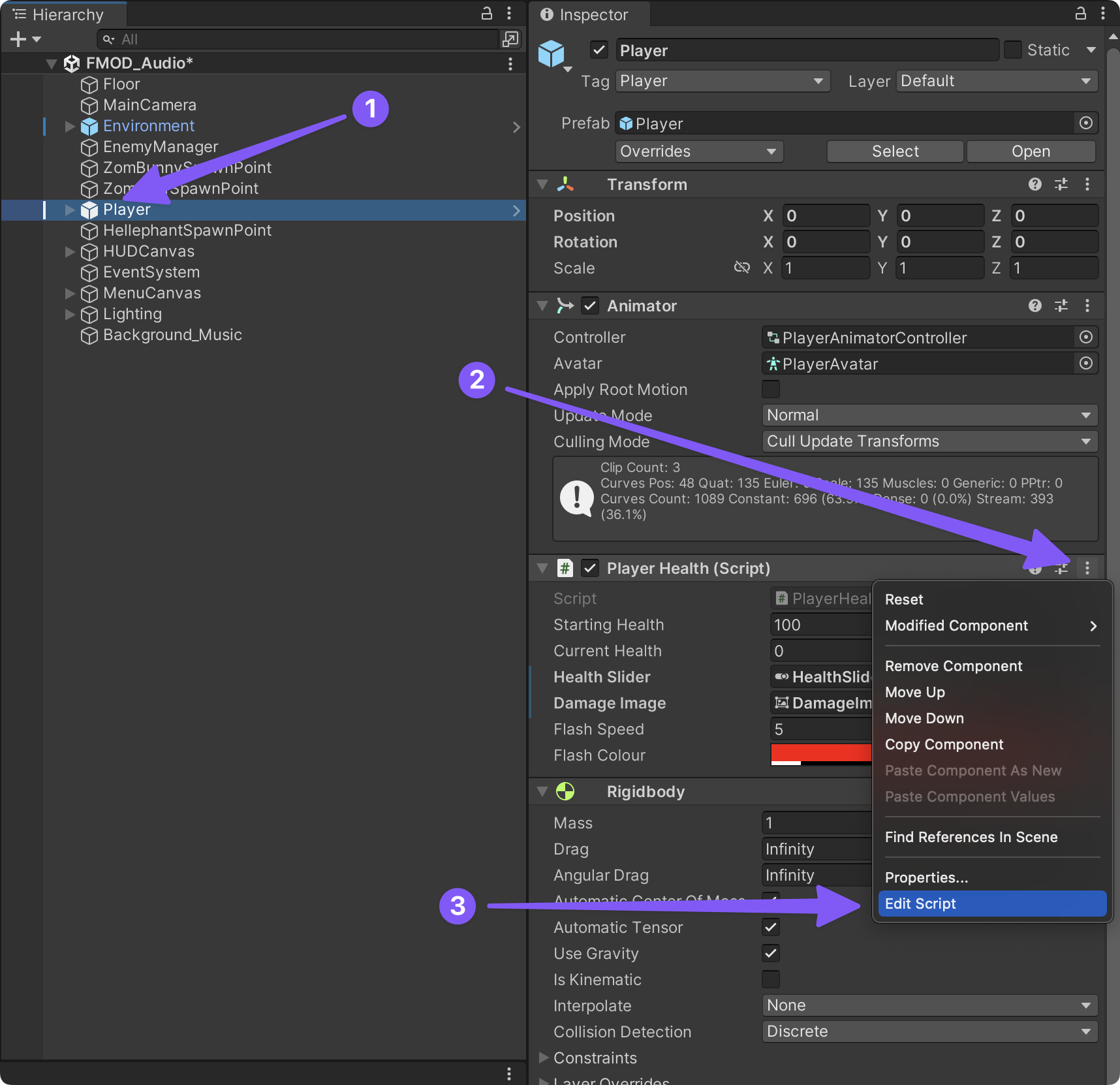Open the Culling Mode dropdown
The image size is (1120, 1085).
[x=929, y=441]
